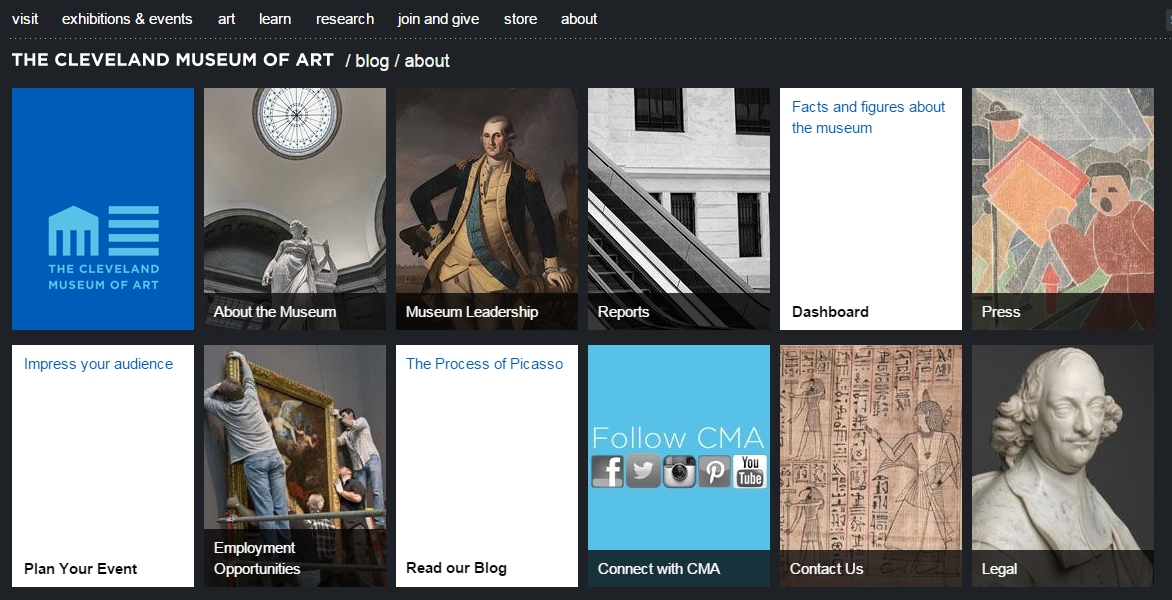Click the Instagram camera icon
Viewport: 1172px width, 600px height.
click(679, 471)
